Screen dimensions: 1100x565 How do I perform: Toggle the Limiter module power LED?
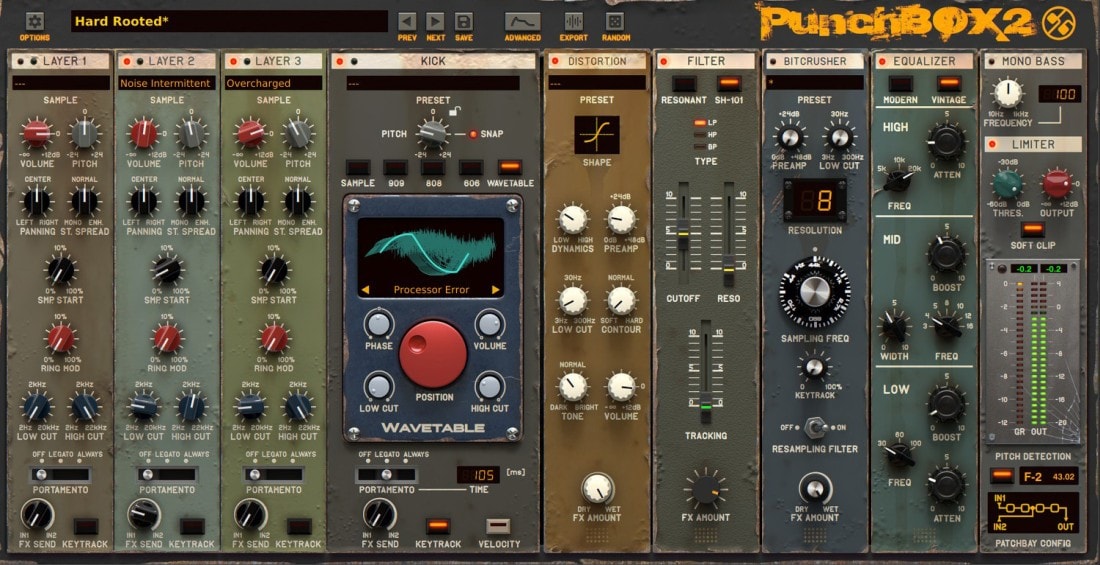[993, 145]
